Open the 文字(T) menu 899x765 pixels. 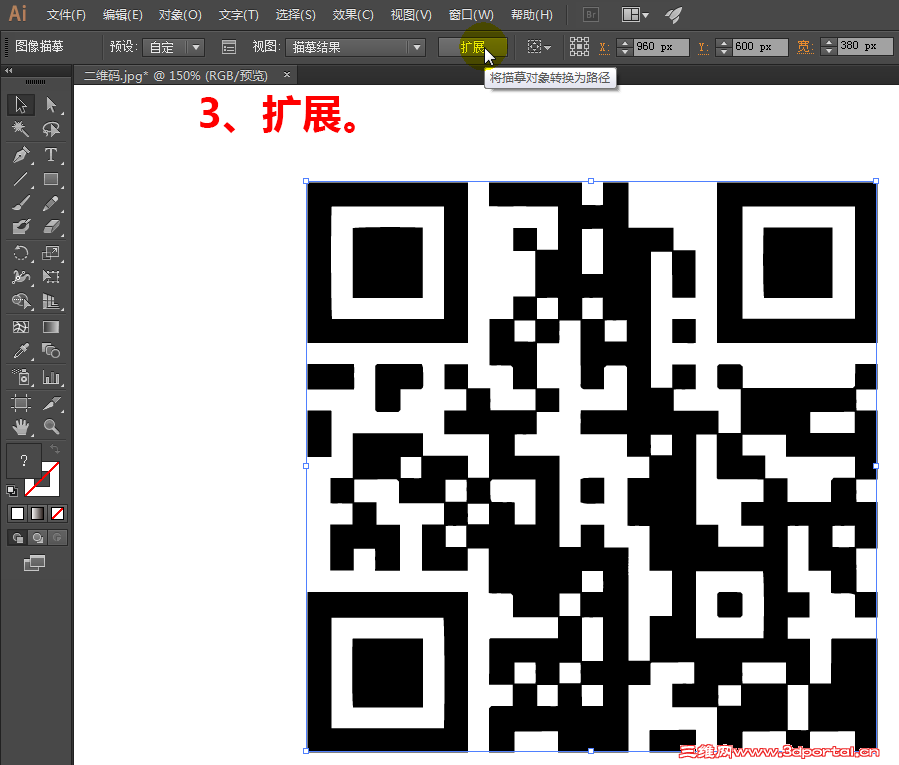coord(239,15)
